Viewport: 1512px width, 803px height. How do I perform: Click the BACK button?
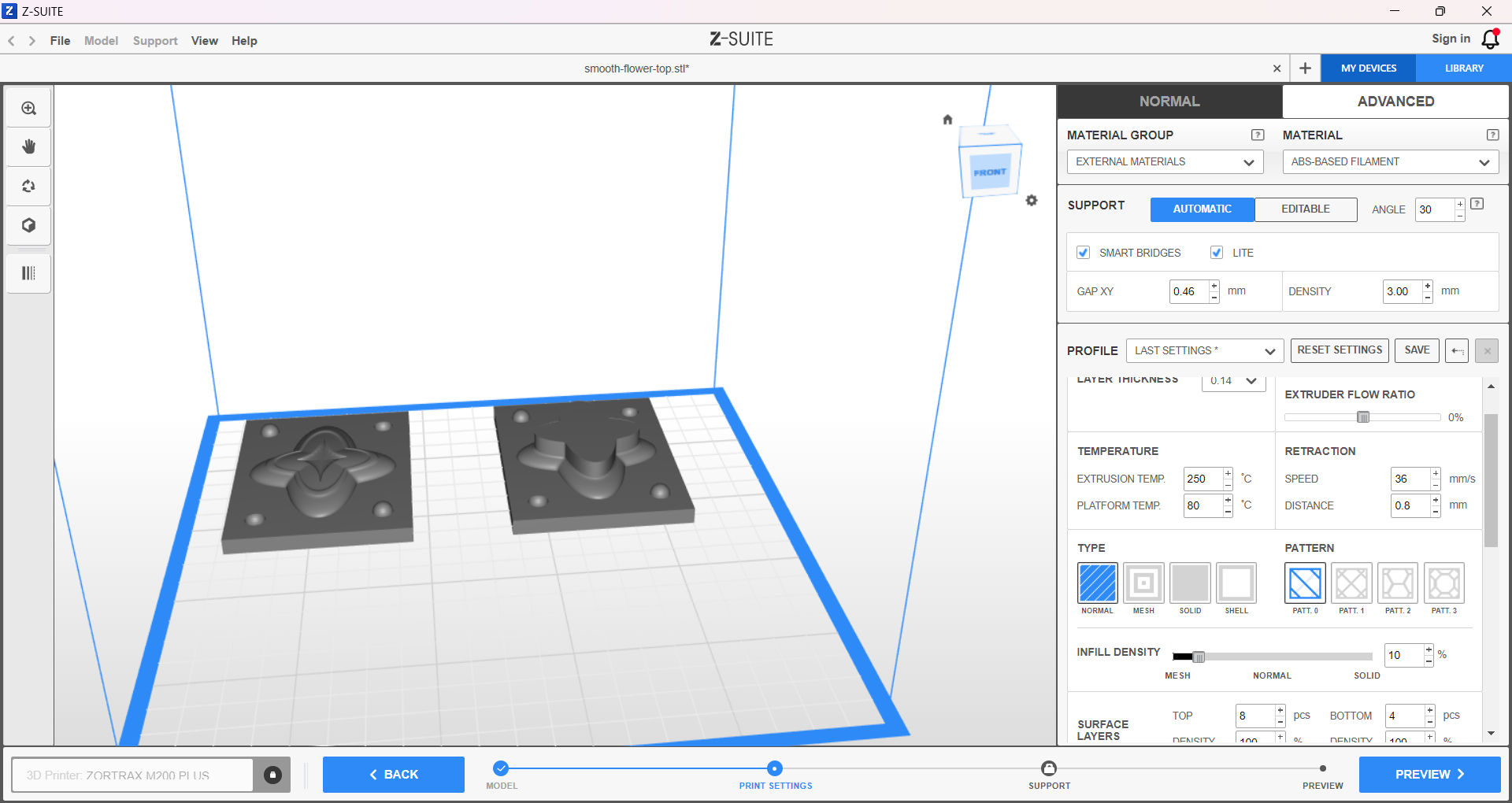tap(394, 775)
